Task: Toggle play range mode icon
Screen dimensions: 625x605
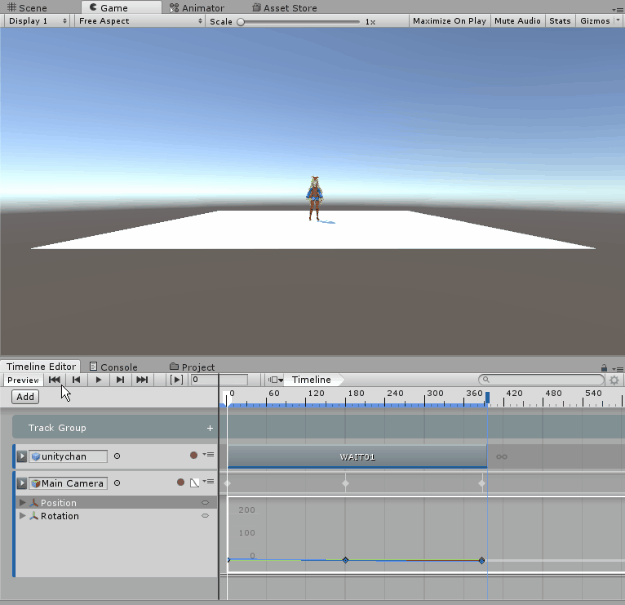Action: click(176, 380)
